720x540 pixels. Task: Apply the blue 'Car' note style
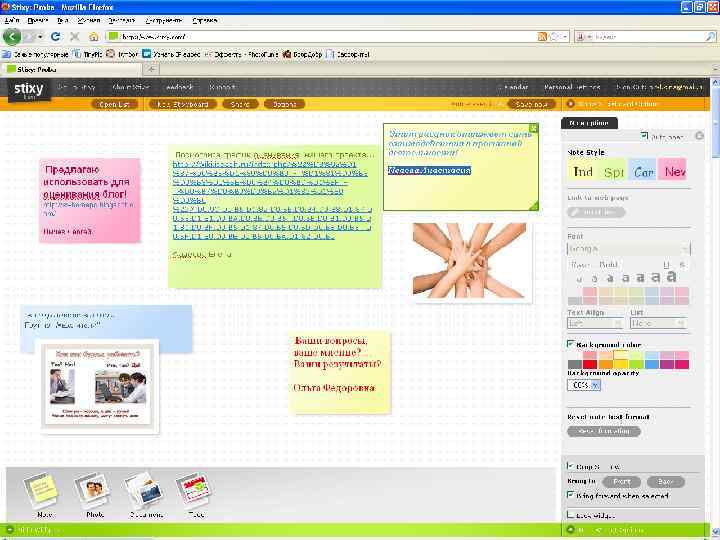(642, 171)
